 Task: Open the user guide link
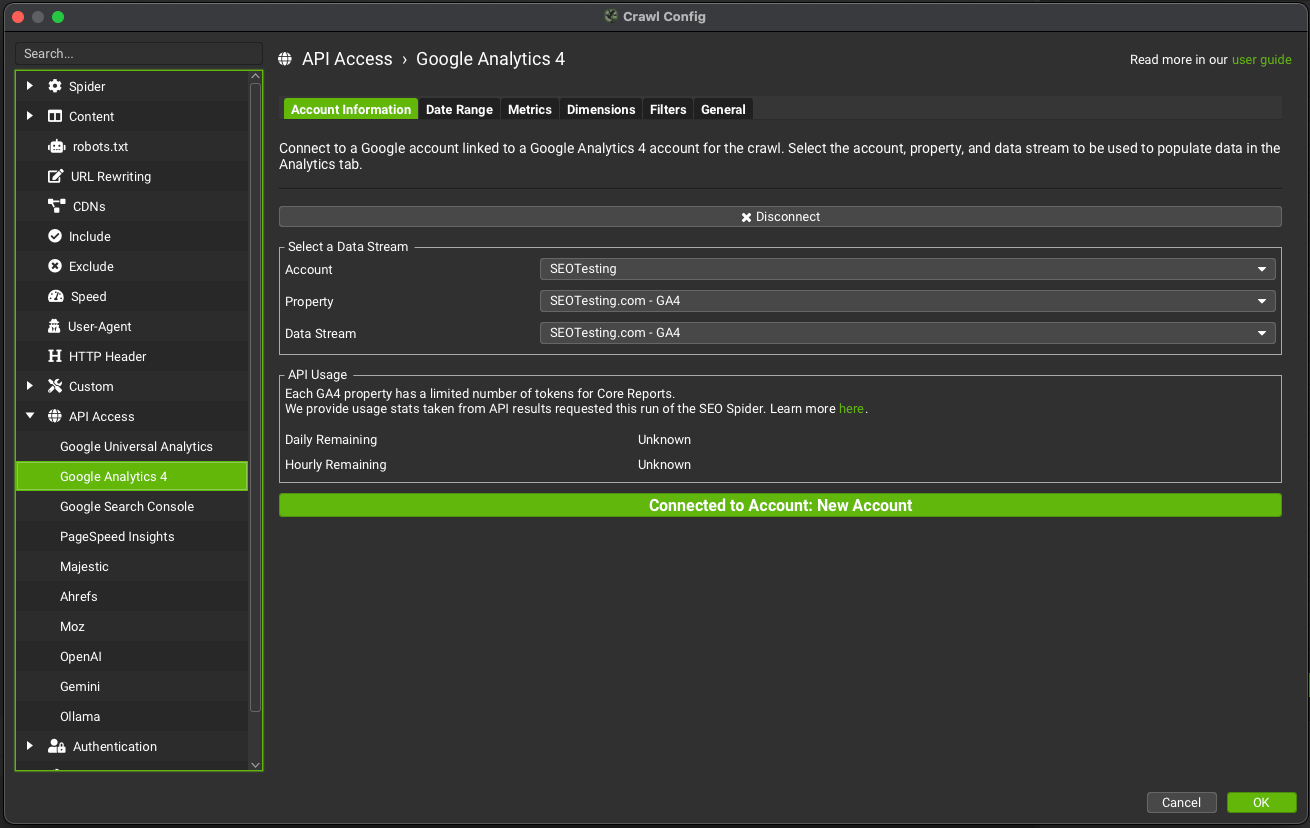[x=1261, y=60]
